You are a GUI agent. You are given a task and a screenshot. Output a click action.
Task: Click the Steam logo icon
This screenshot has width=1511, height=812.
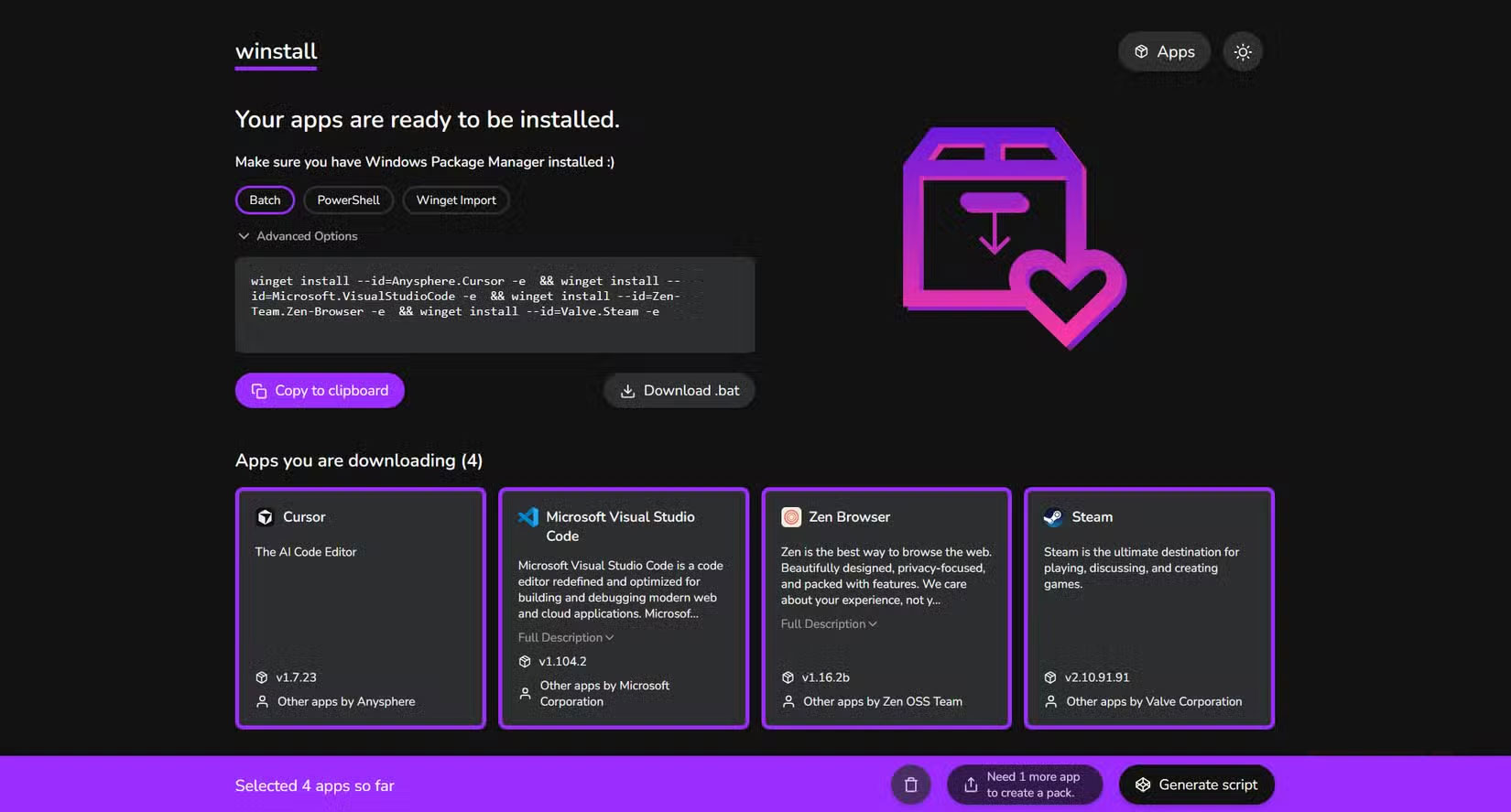[1053, 517]
